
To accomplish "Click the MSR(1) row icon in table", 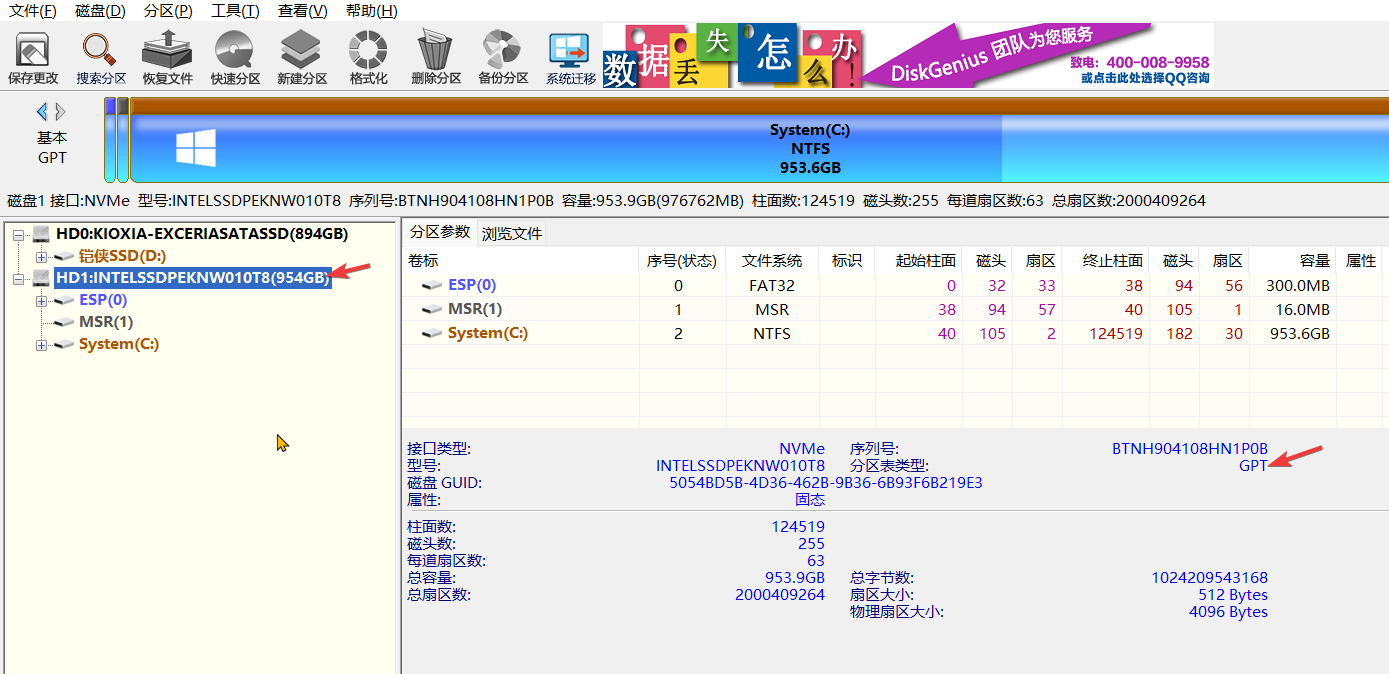I will click(x=432, y=310).
